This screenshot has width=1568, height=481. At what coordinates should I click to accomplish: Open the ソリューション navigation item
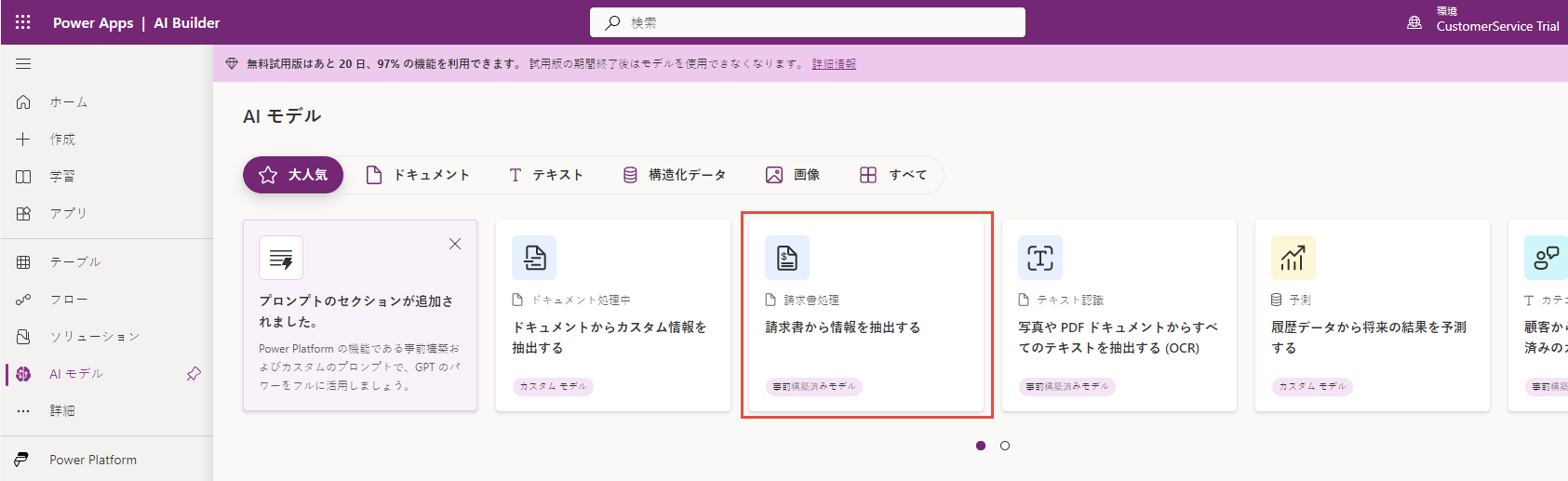coord(107,336)
